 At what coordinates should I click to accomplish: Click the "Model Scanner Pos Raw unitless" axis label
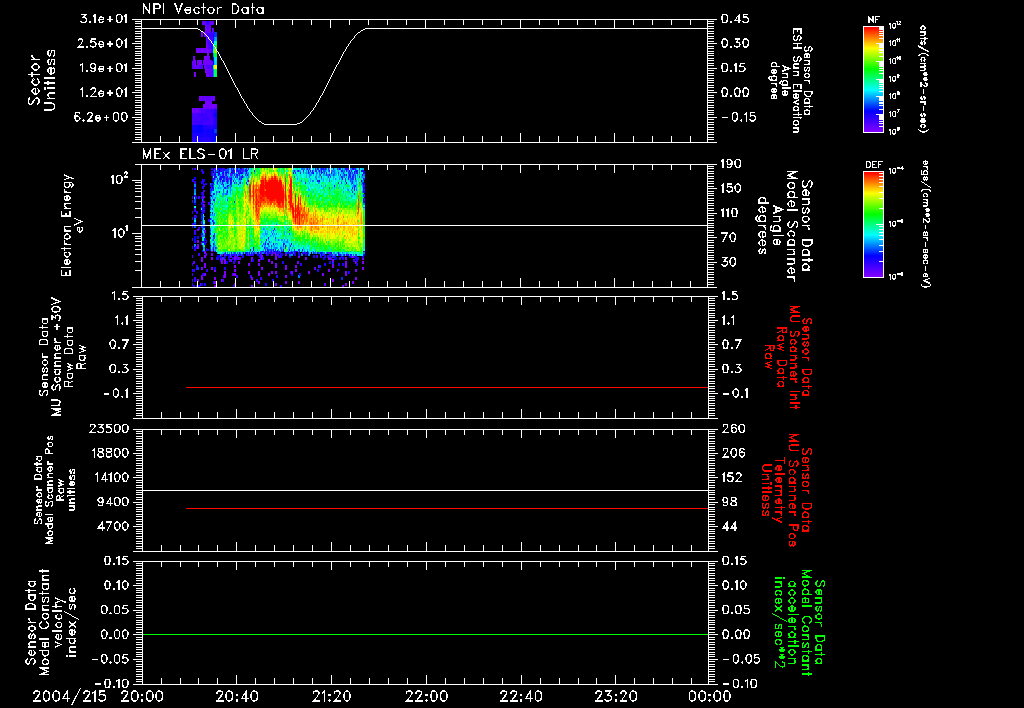55,490
